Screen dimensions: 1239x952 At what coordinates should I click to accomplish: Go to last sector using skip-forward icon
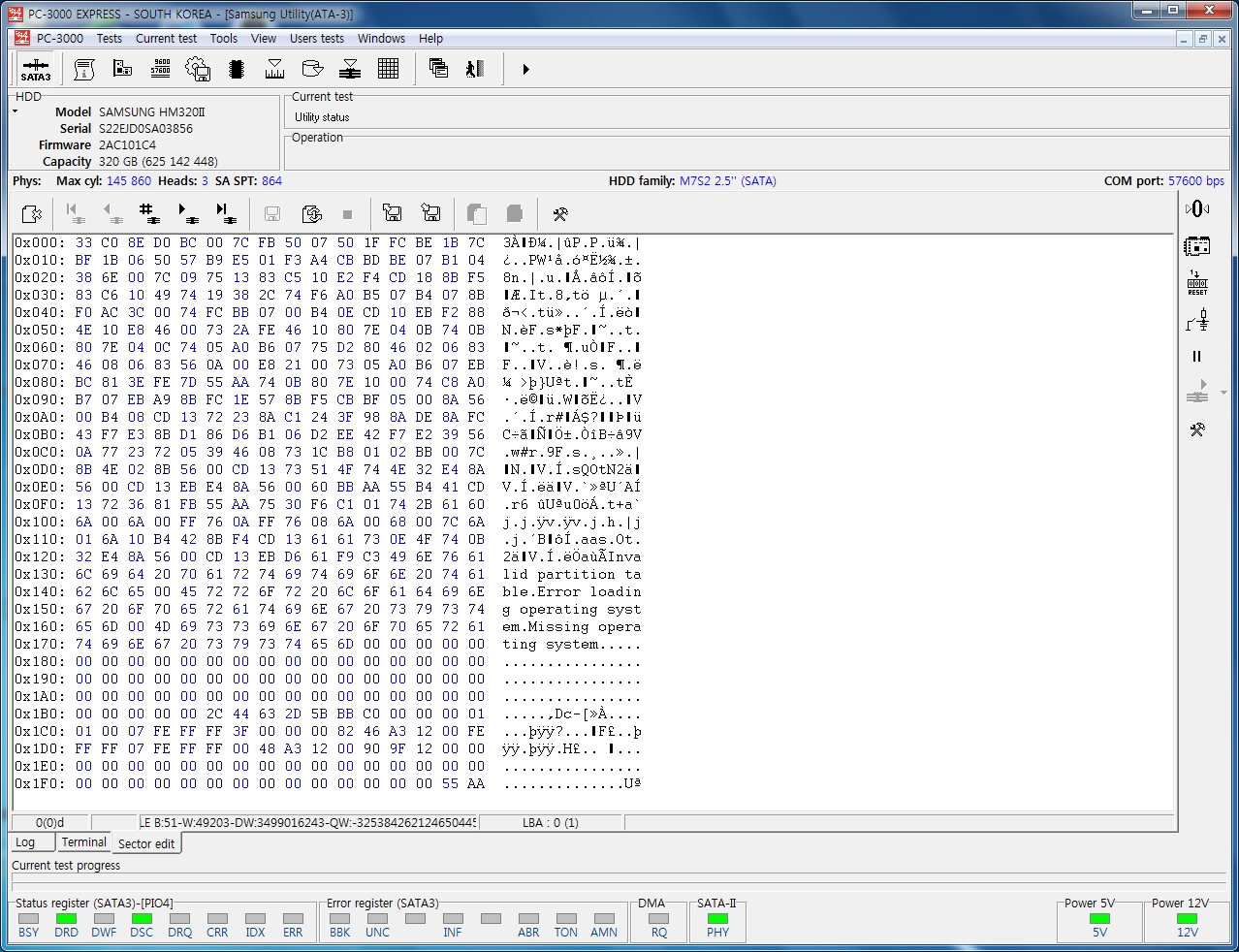pos(224,213)
